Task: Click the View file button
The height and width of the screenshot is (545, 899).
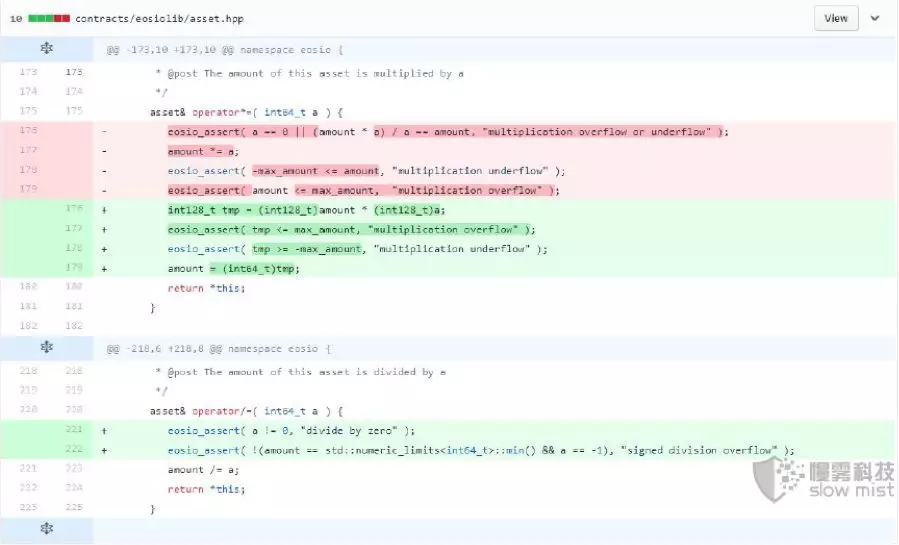Action: coord(836,18)
